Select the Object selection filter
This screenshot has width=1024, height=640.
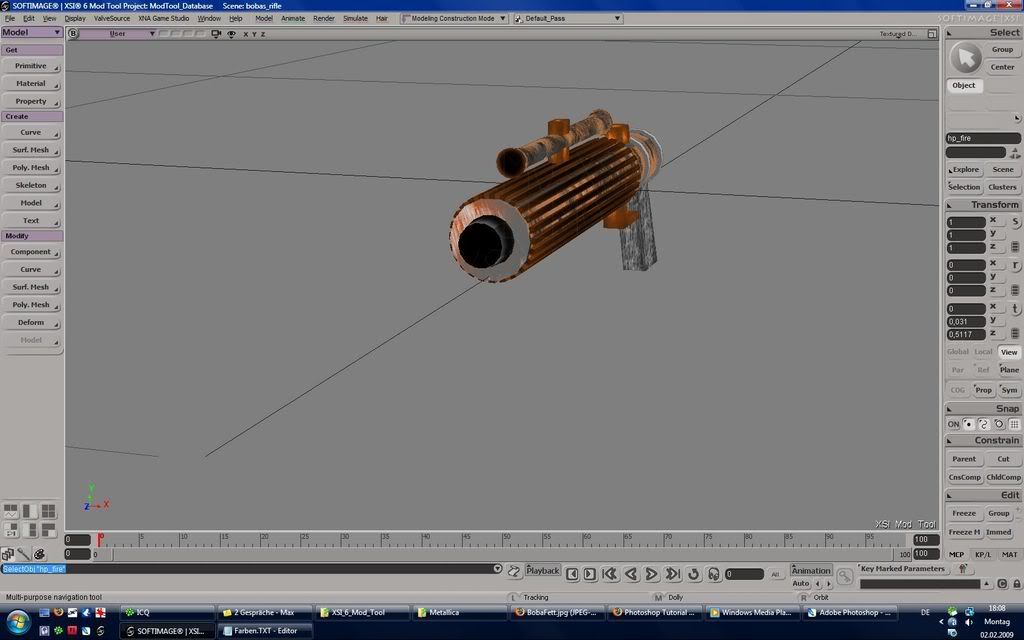(x=964, y=86)
